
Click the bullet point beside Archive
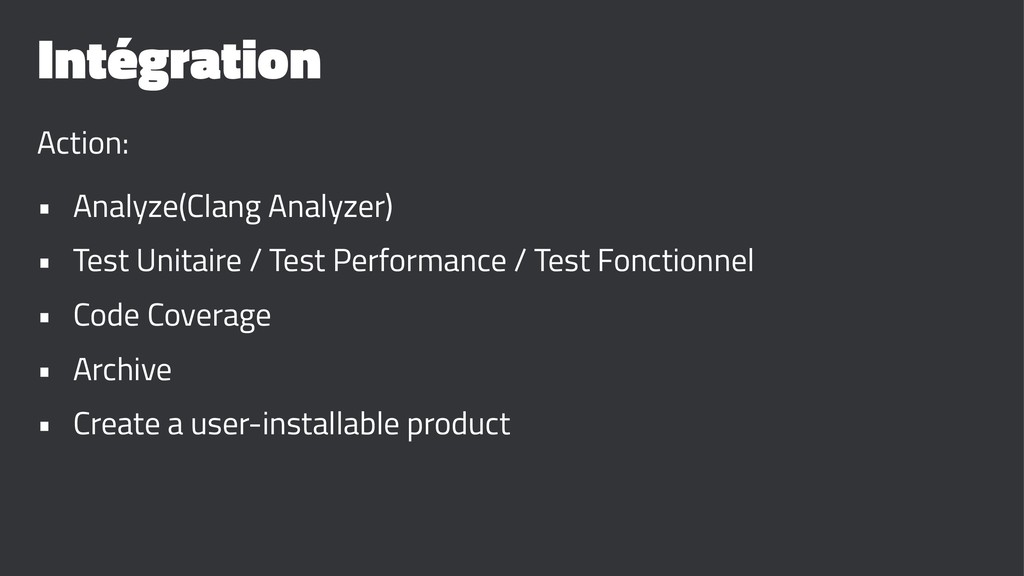tap(44, 373)
